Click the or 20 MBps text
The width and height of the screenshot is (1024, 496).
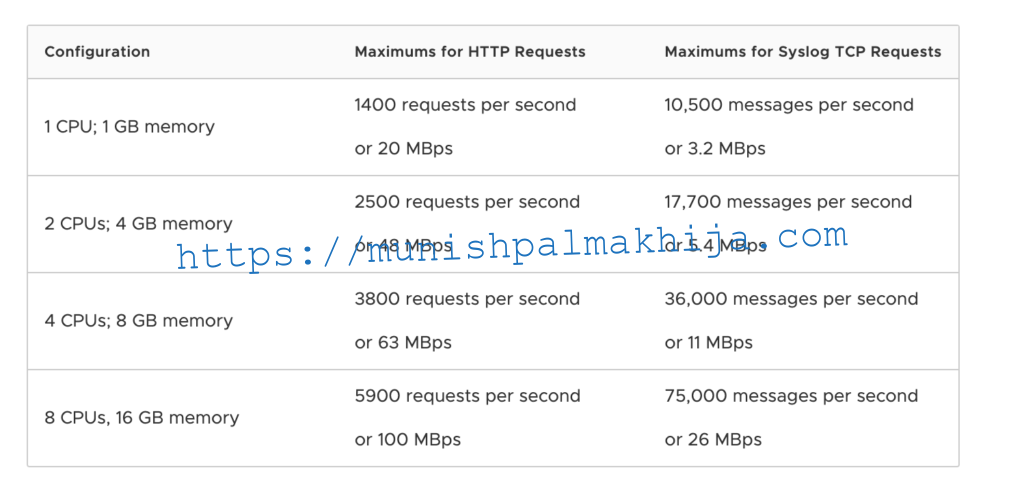tap(404, 148)
